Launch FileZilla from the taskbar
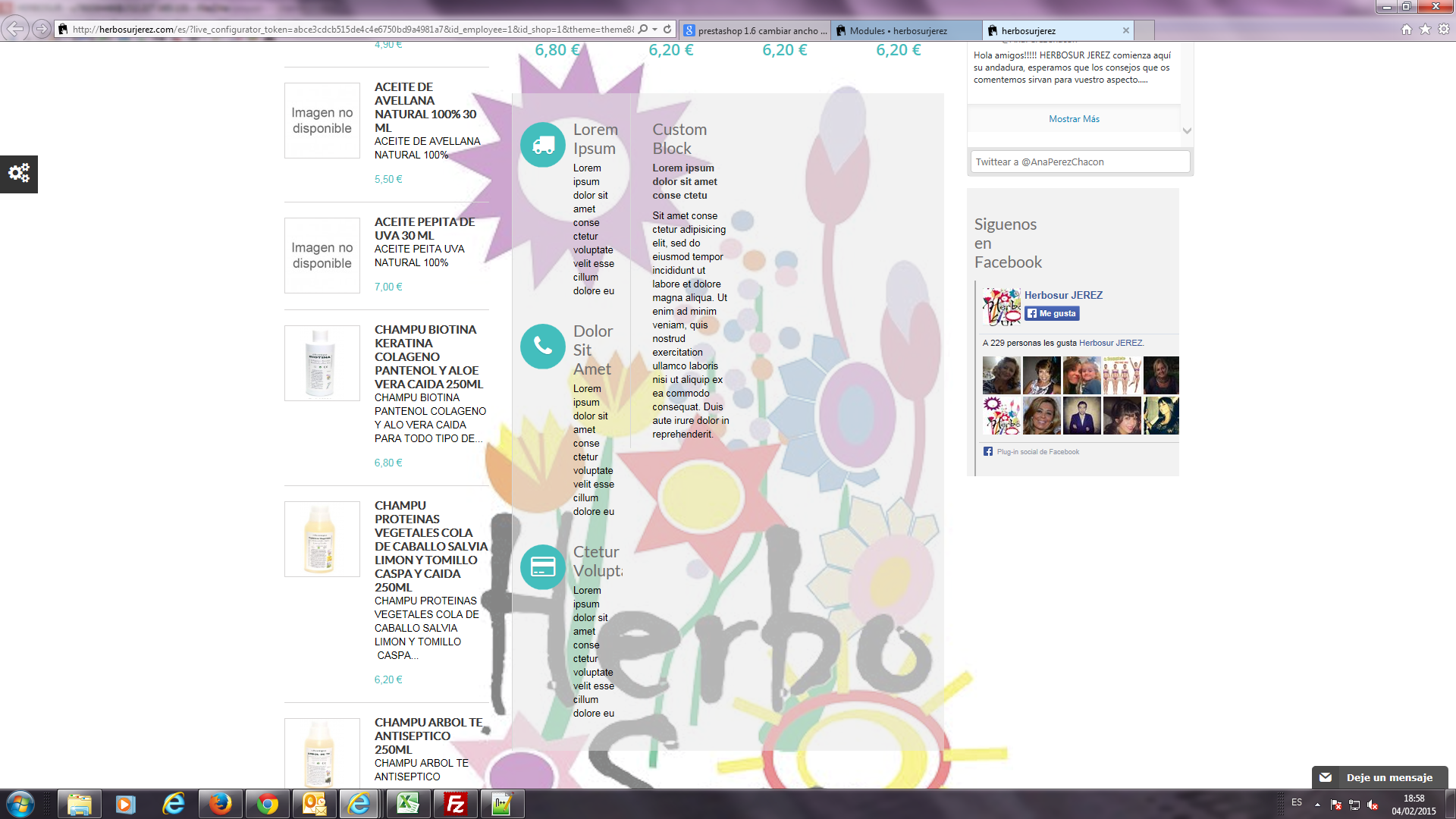Image resolution: width=1456 pixels, height=819 pixels. 456,804
